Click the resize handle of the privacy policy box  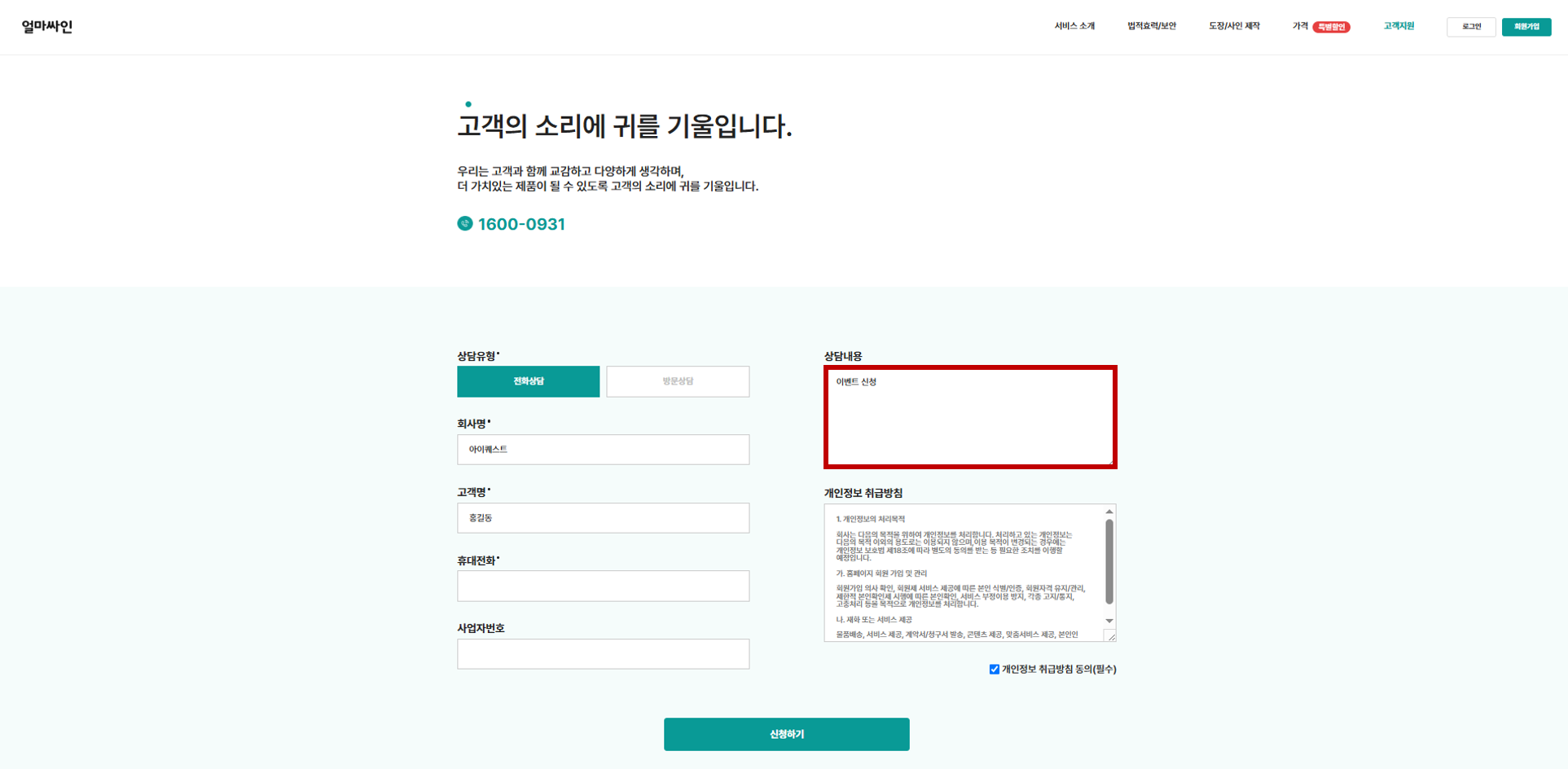(1111, 636)
